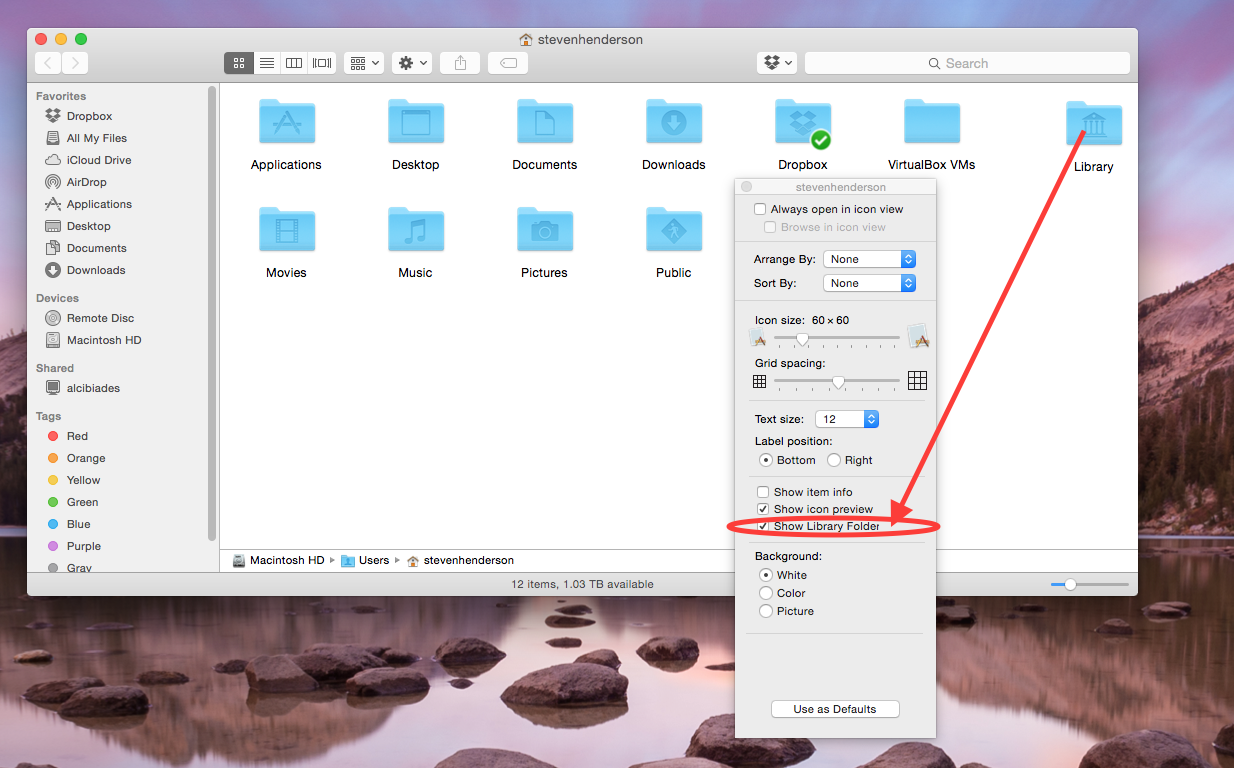Check the Show item info box
Screen dimensions: 1234x768
coord(763,492)
